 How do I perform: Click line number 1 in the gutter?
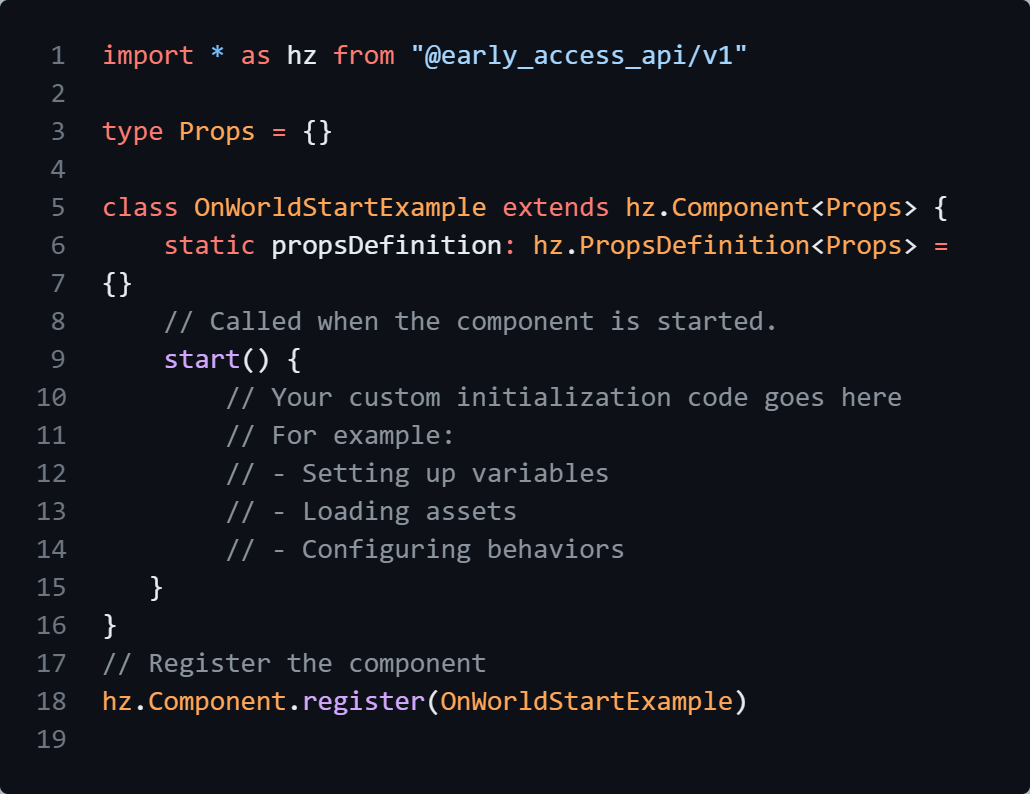(57, 55)
